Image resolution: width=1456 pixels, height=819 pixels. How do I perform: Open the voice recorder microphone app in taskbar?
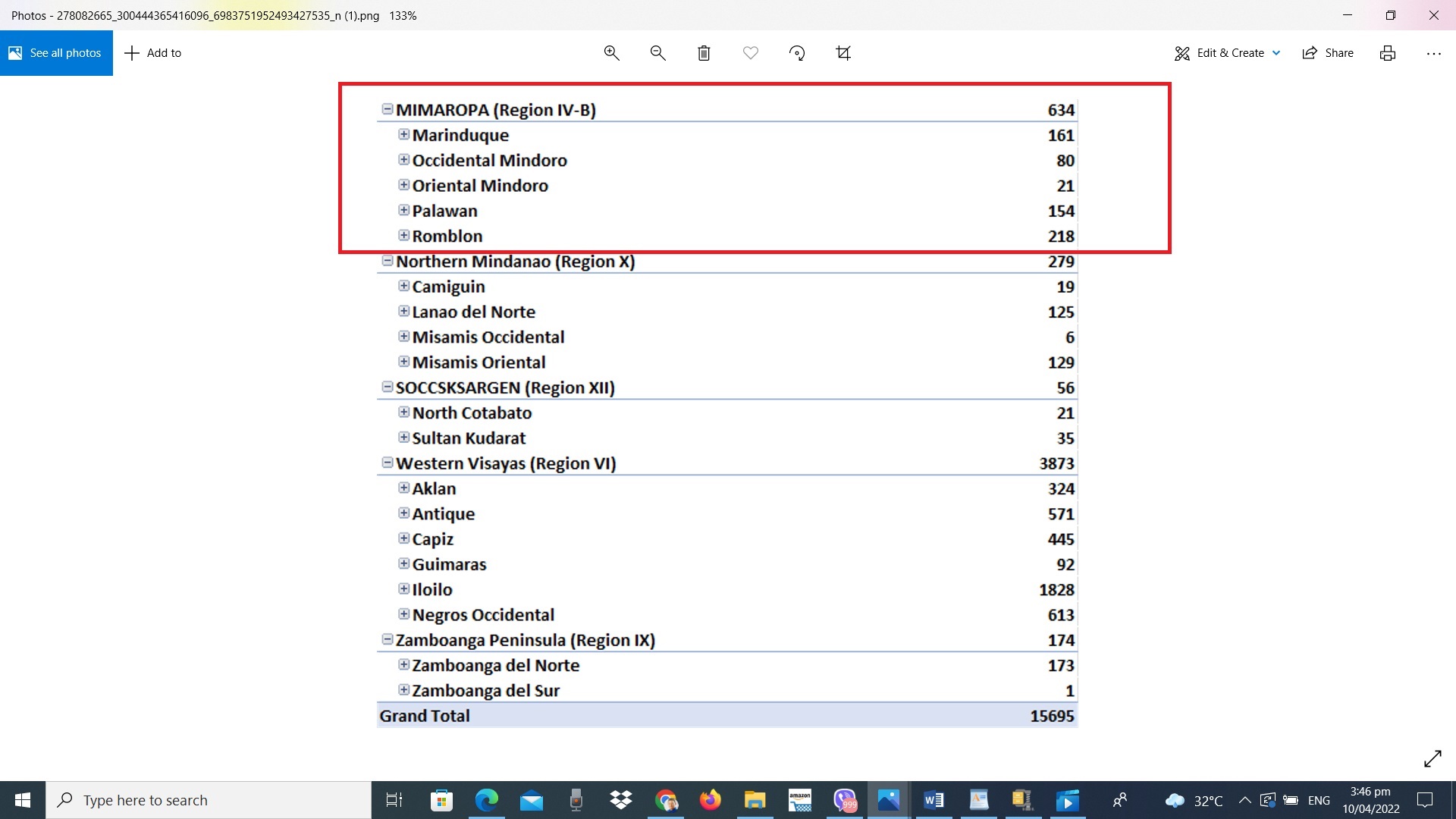click(576, 800)
